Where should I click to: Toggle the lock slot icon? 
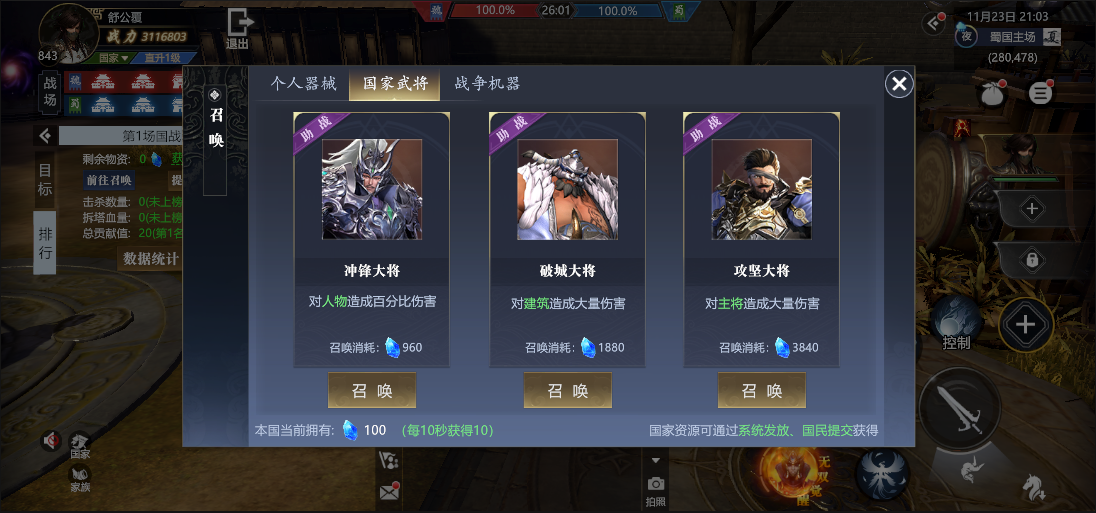coord(1032,260)
